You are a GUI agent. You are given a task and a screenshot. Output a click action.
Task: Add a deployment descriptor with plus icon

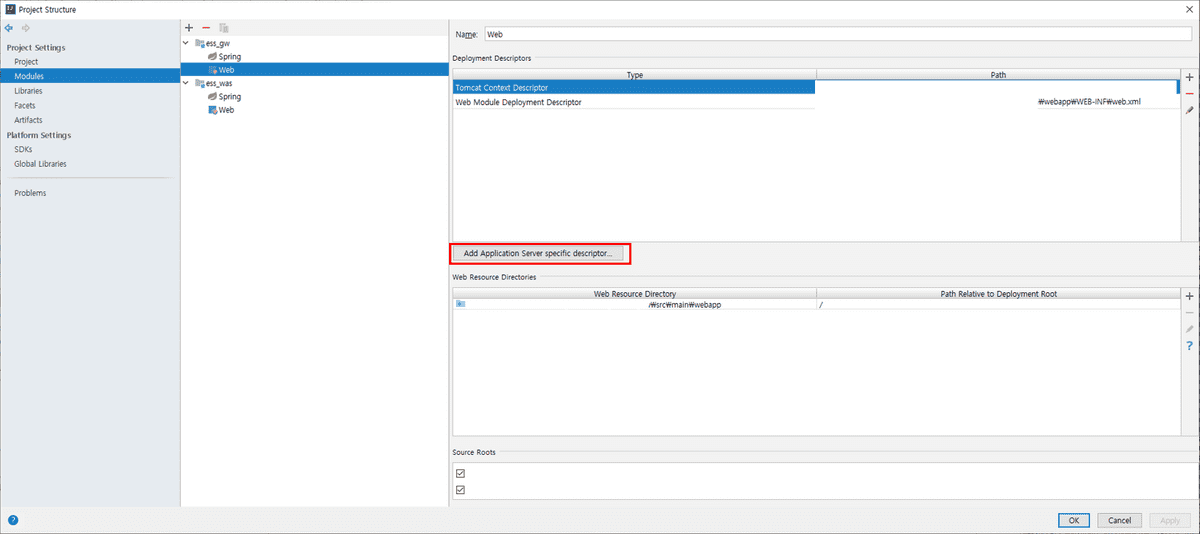[x=1189, y=77]
